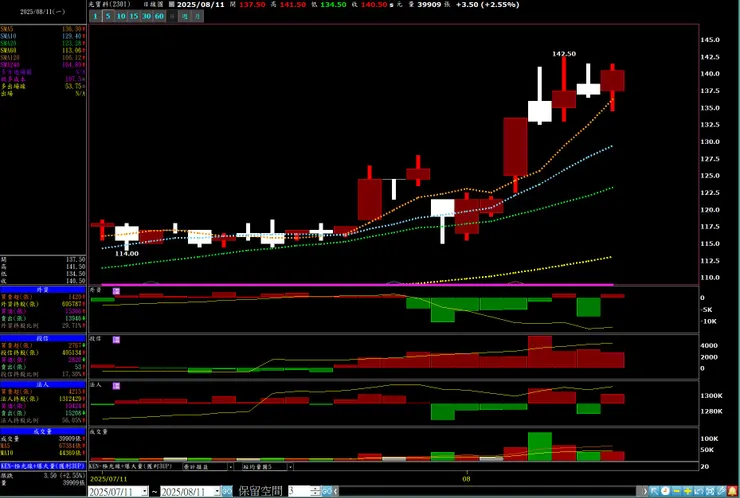Screen dimensions: 740x498
Task: Open the end date 2025/08/11 dropdown
Action: 217,491
